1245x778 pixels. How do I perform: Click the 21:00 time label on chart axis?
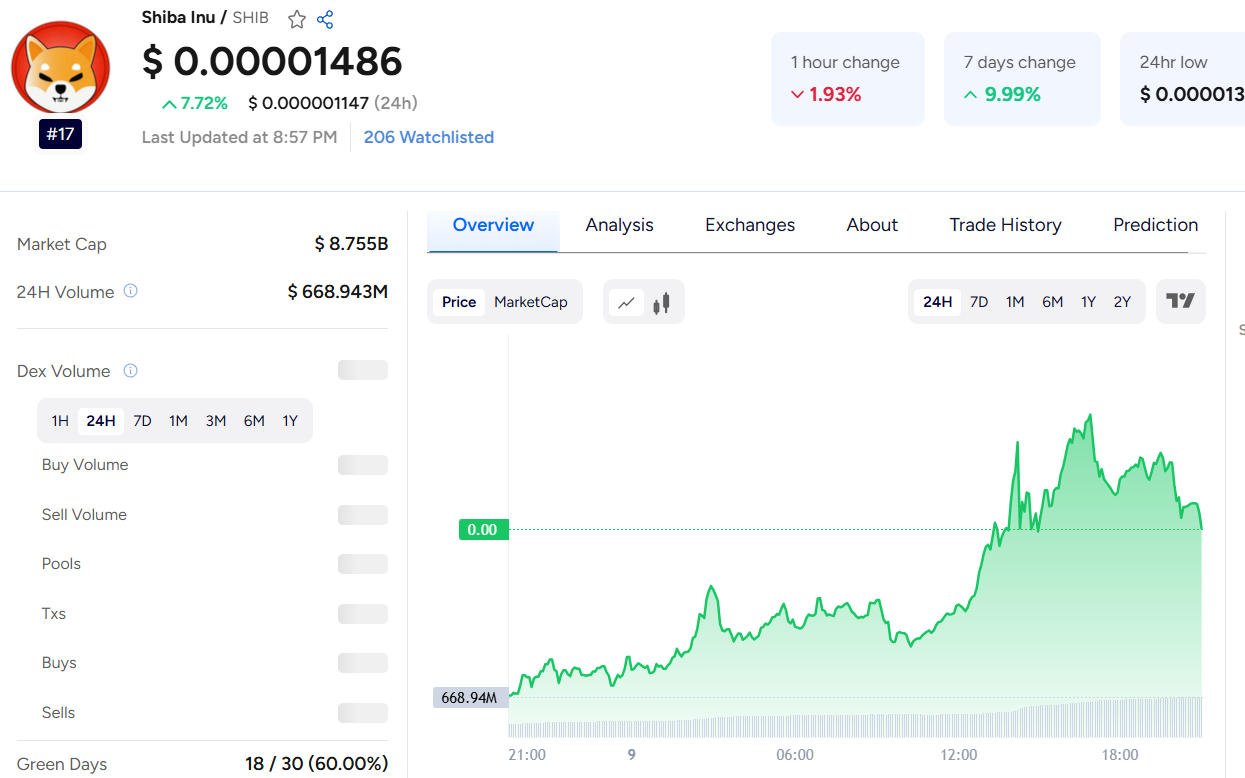[527, 755]
